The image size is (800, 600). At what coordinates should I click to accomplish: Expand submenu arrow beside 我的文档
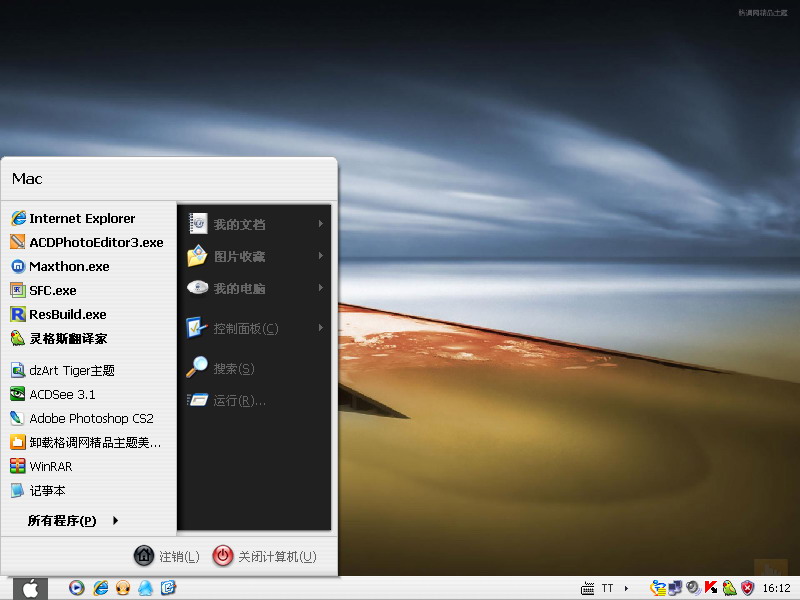[x=320, y=223]
